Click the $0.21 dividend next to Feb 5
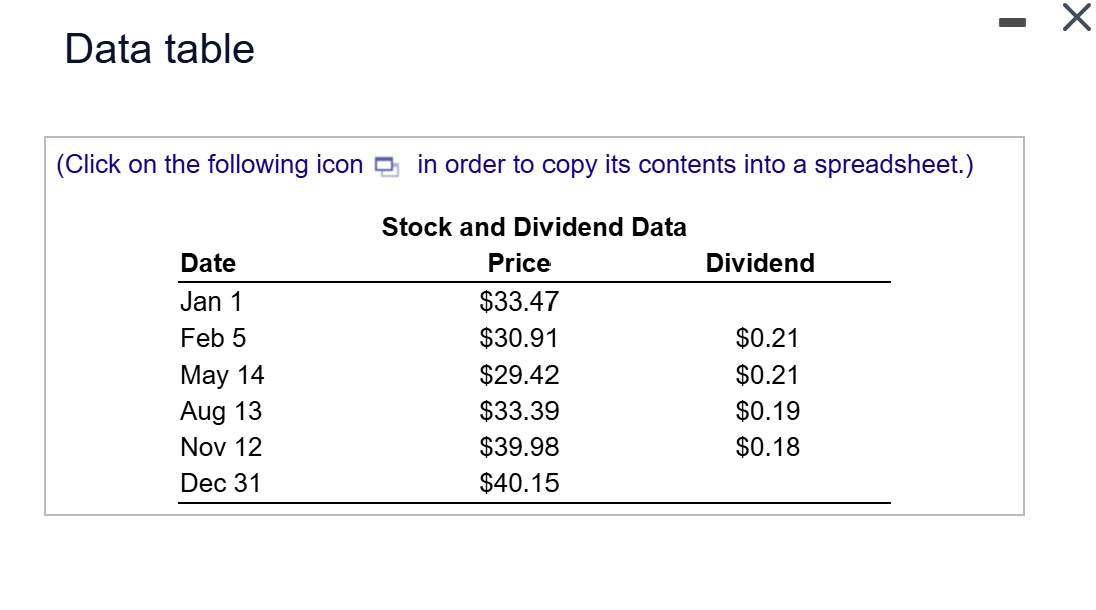 tap(768, 338)
